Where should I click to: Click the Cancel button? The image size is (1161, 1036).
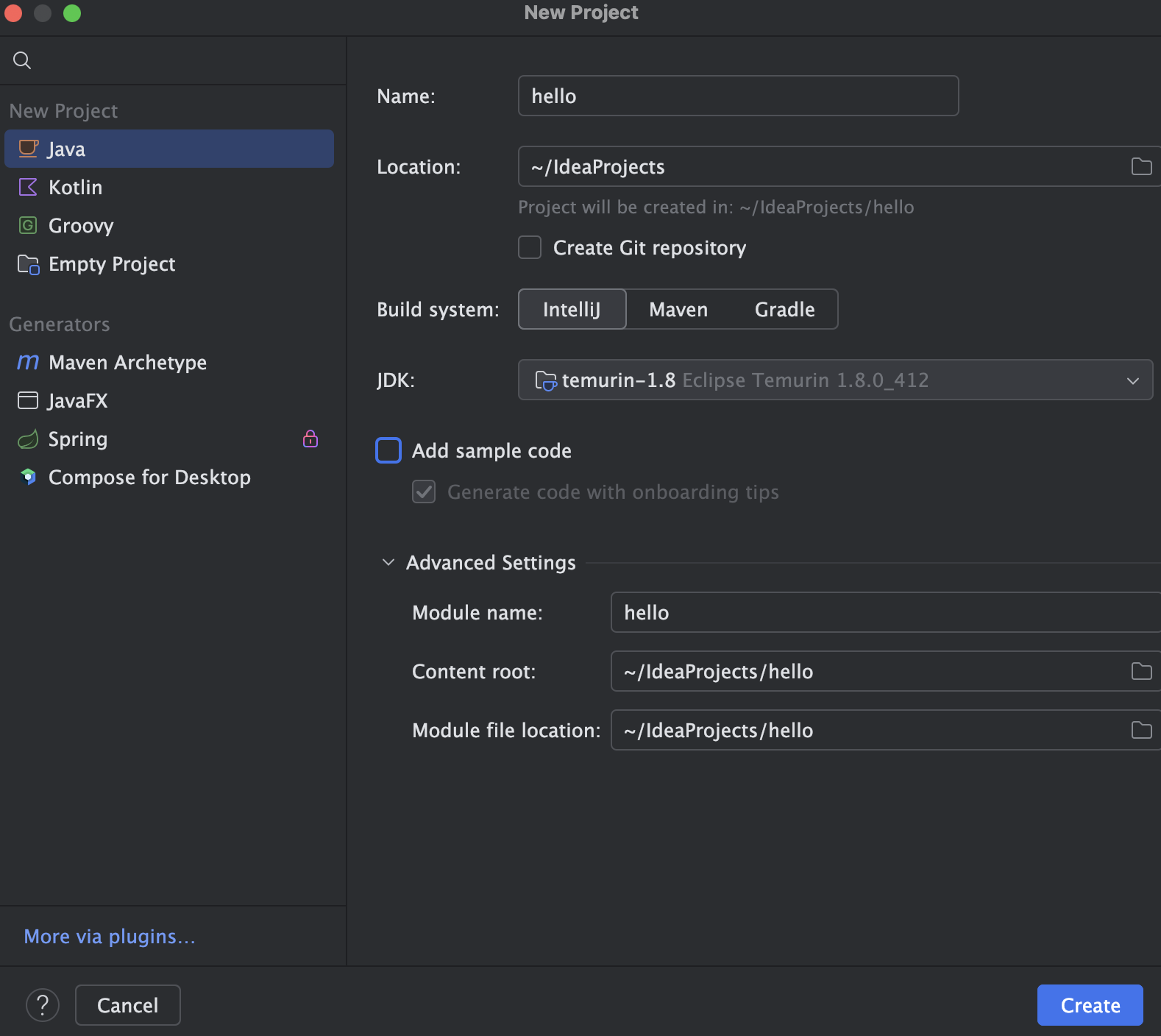(x=128, y=1005)
